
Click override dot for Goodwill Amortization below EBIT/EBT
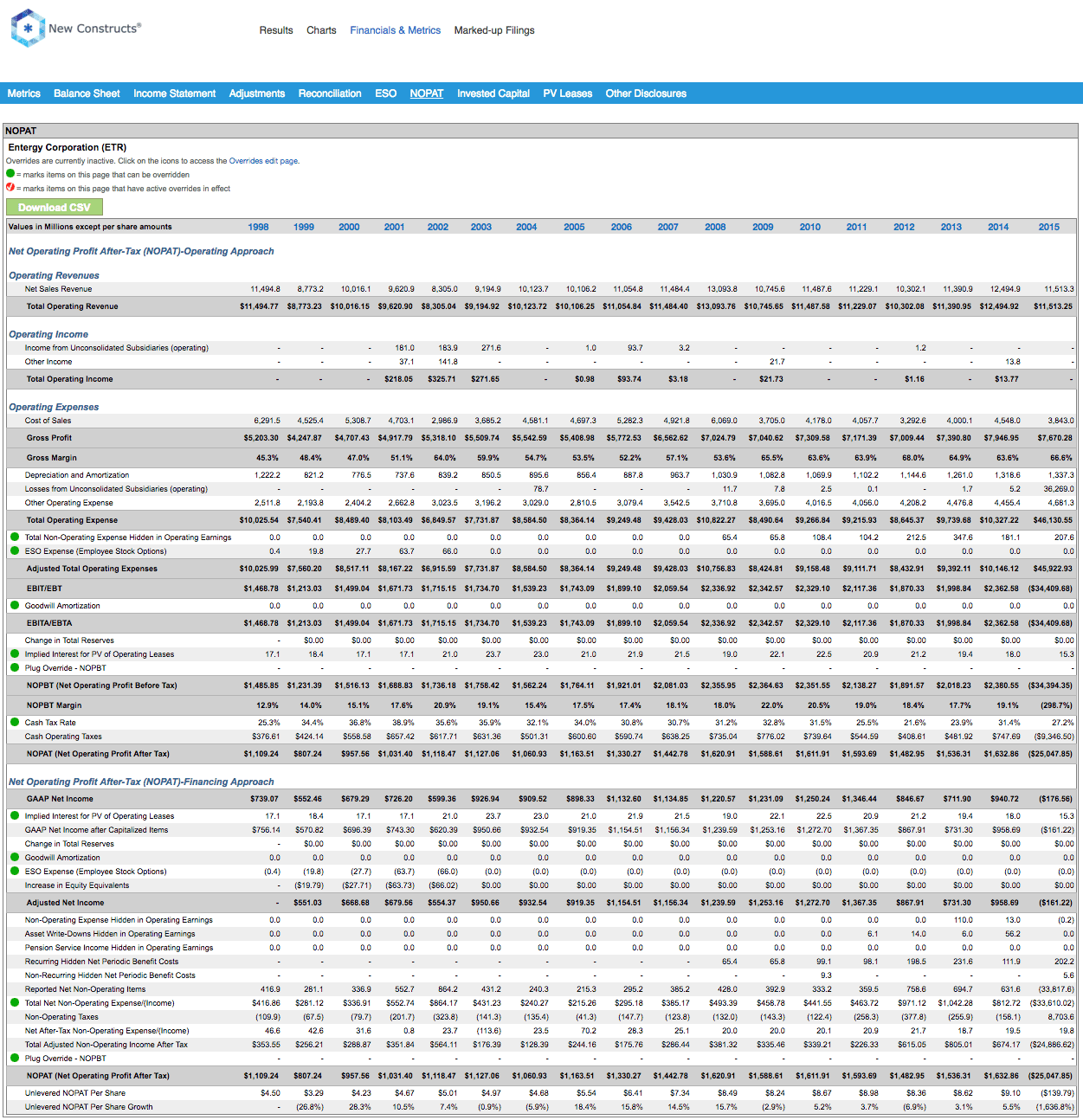coord(15,605)
